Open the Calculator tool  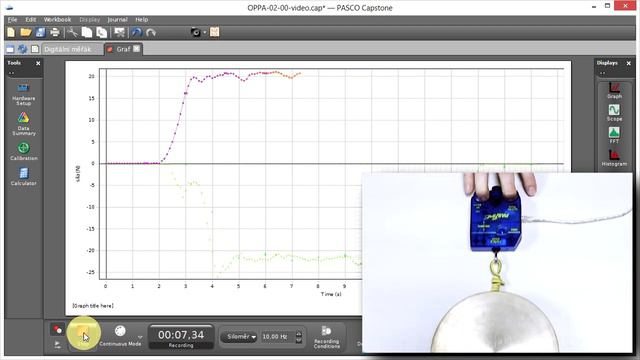[x=23, y=177]
